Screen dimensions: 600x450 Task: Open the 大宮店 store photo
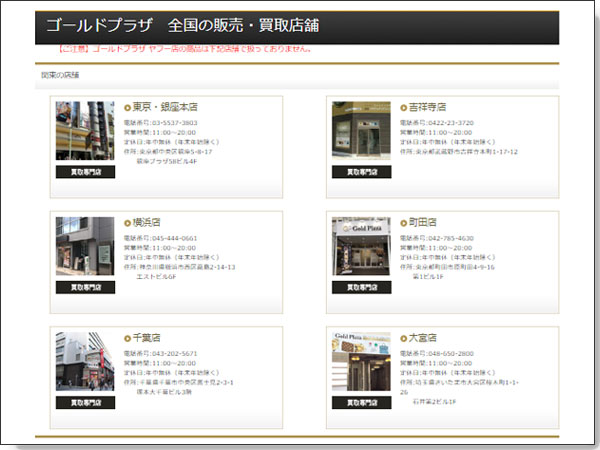pyautogui.click(x=361, y=361)
